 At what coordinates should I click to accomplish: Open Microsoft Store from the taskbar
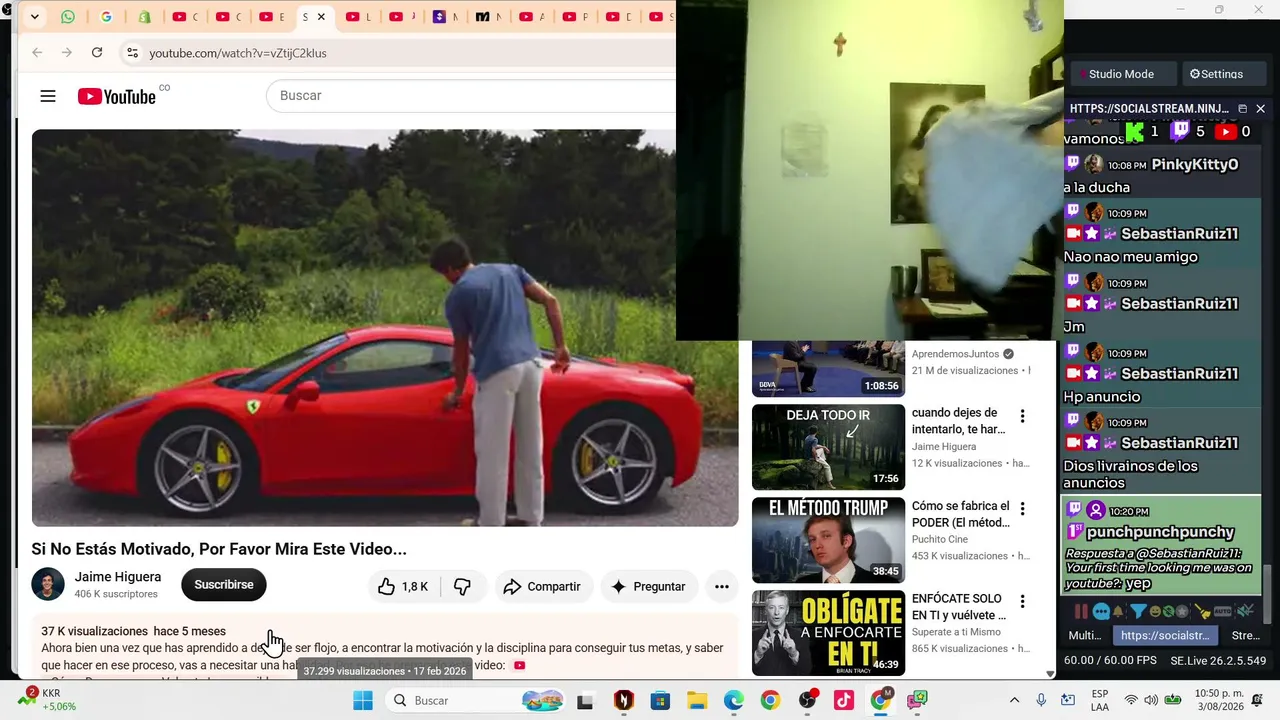tap(659, 700)
